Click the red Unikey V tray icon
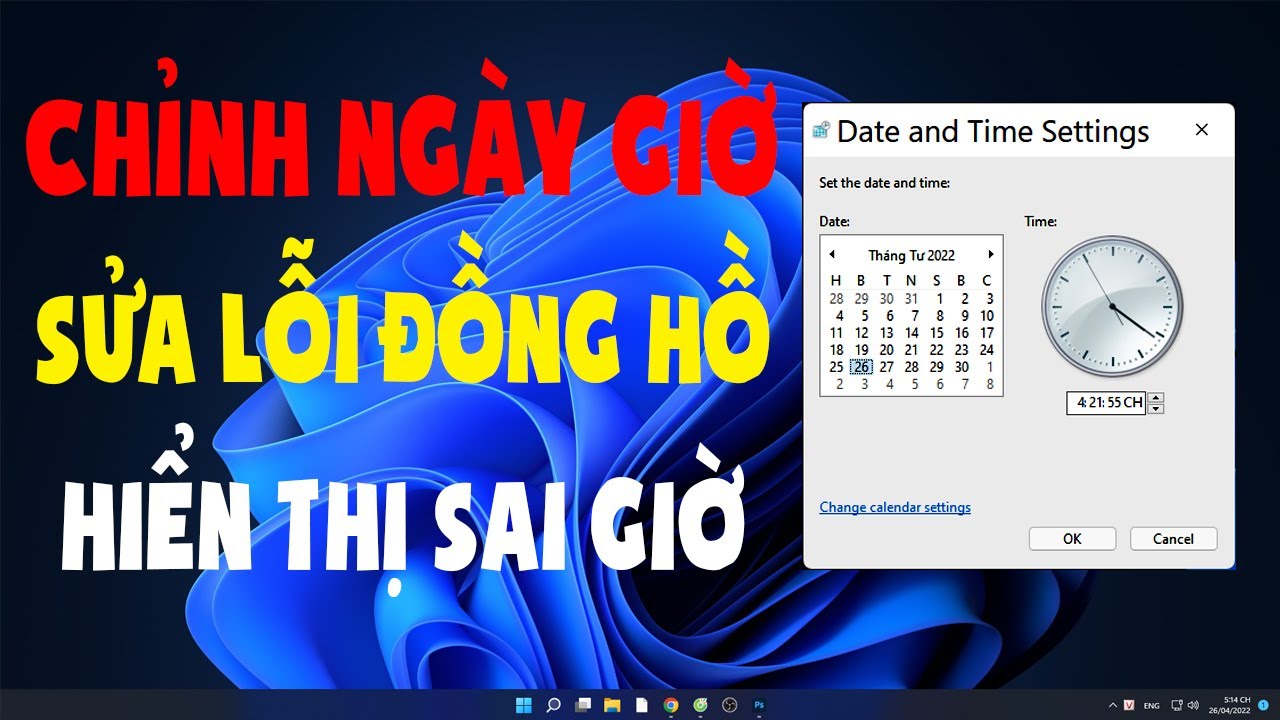Viewport: 1280px width, 720px height. (1129, 705)
